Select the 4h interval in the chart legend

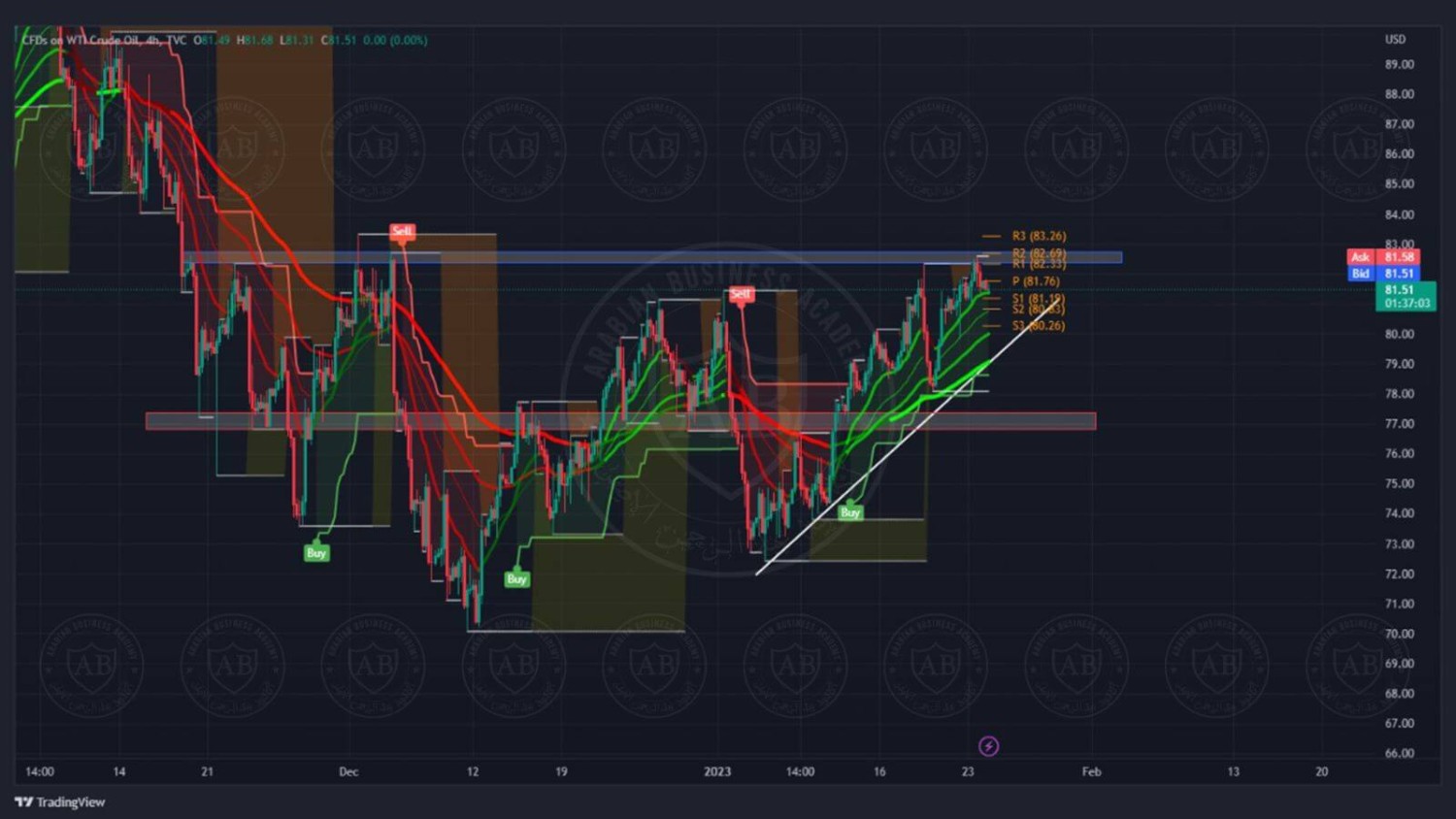(x=152, y=40)
